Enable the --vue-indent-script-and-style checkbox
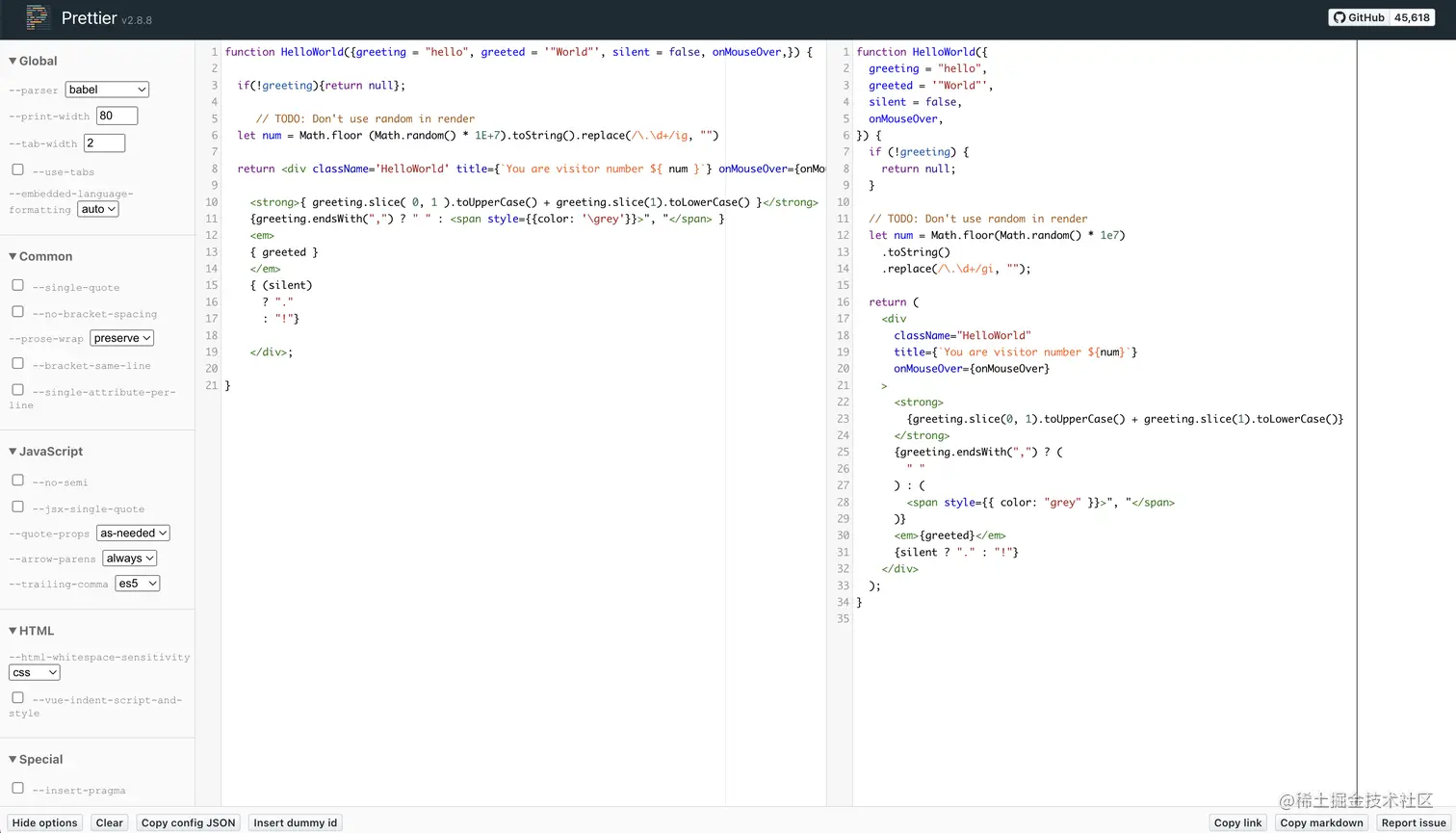Image resolution: width=1456 pixels, height=833 pixels. 17,697
